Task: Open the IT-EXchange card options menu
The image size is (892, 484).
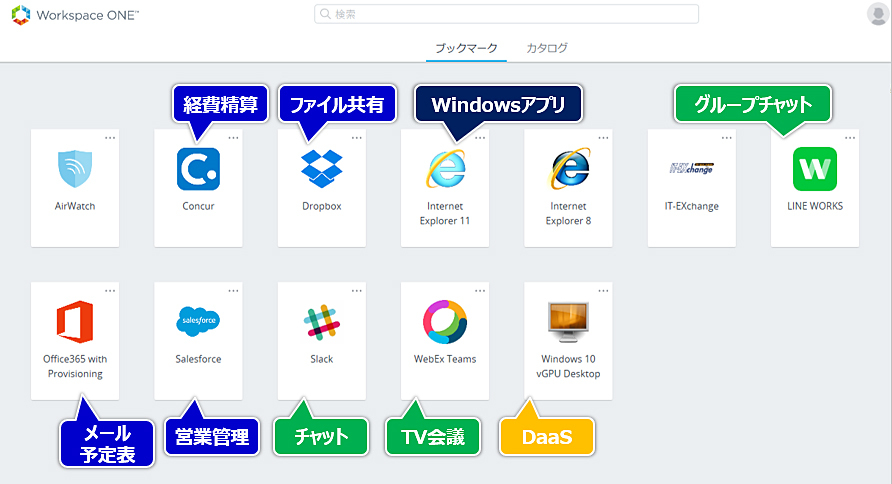Action: 726,138
